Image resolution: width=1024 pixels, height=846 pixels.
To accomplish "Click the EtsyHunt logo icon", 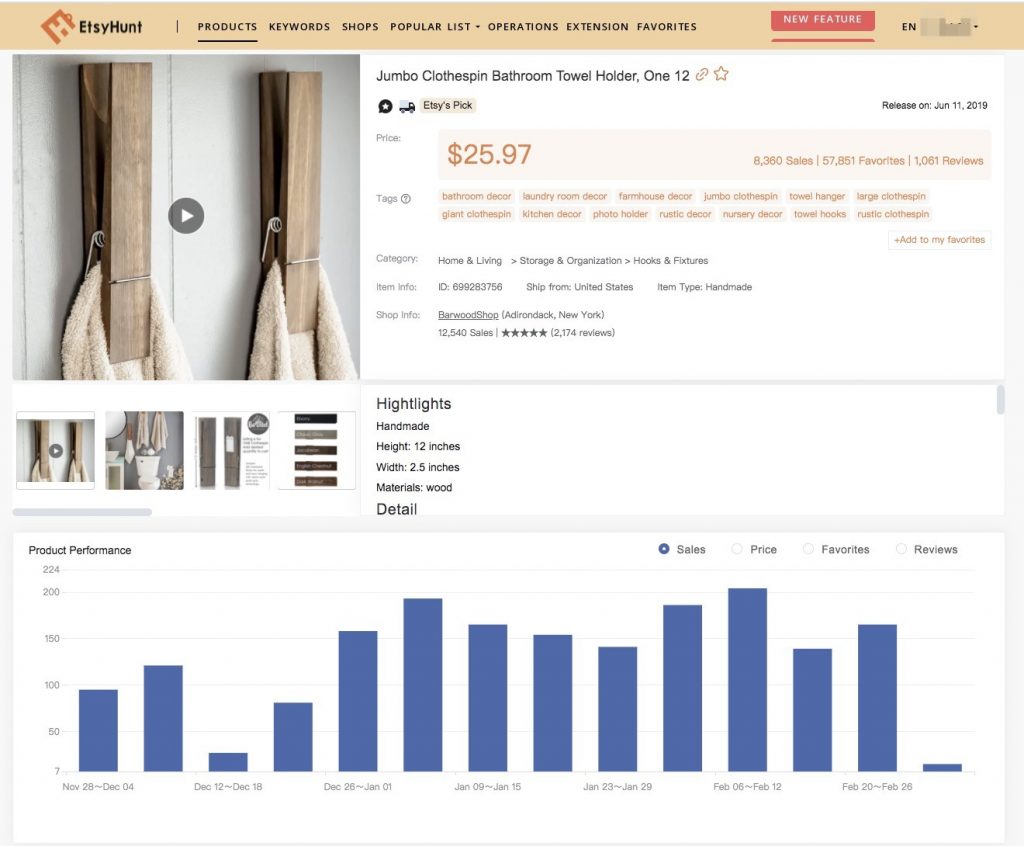I will 58,26.
